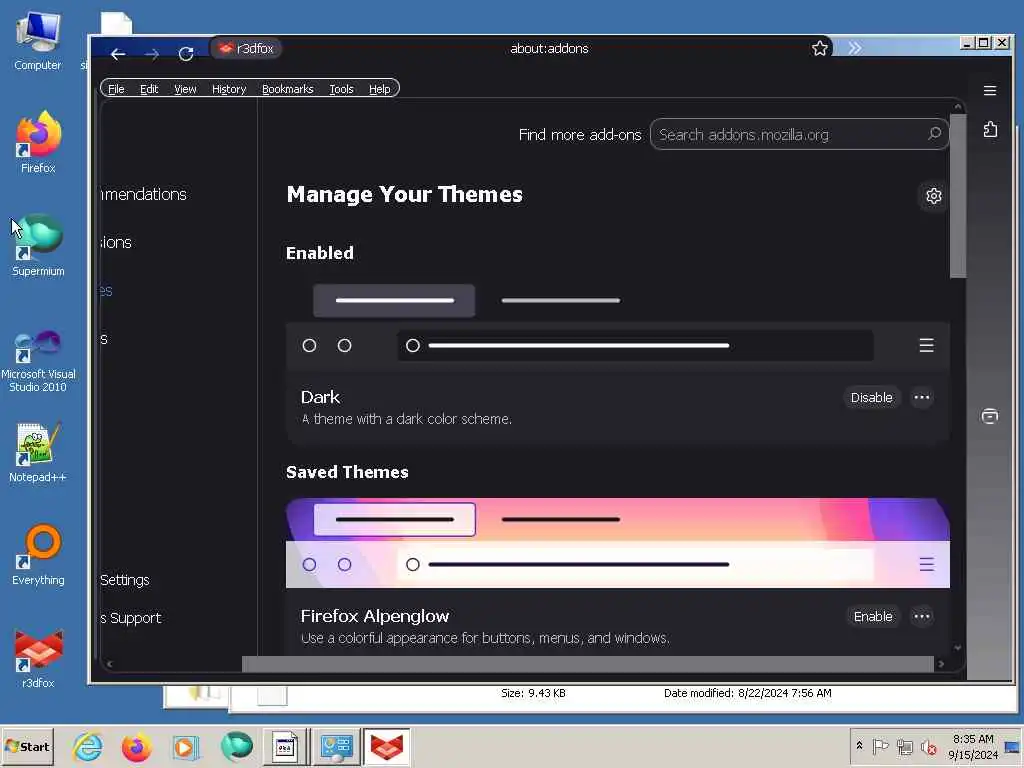The width and height of the screenshot is (1024, 768).
Task: Open Add-ons Support link in sidebar
Action: coord(131,618)
